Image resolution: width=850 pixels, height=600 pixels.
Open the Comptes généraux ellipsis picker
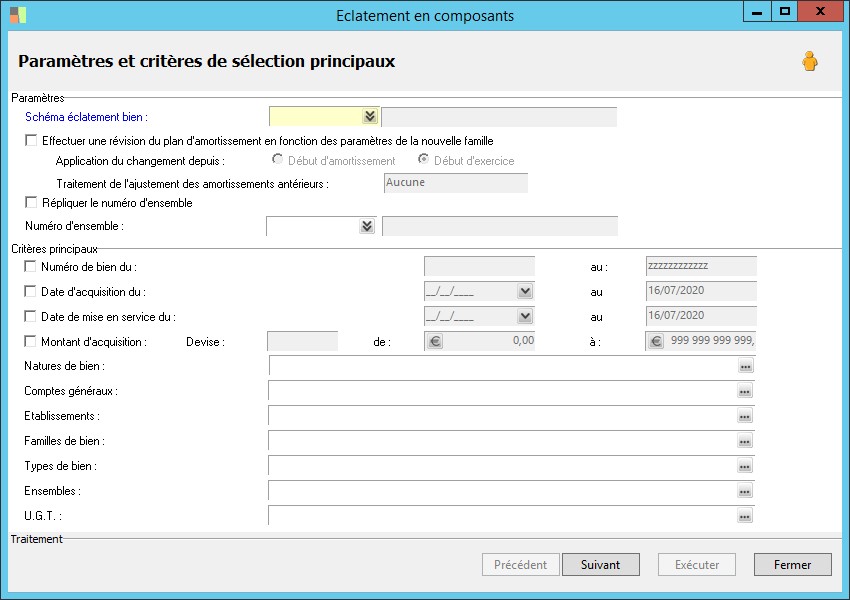pyautogui.click(x=745, y=392)
